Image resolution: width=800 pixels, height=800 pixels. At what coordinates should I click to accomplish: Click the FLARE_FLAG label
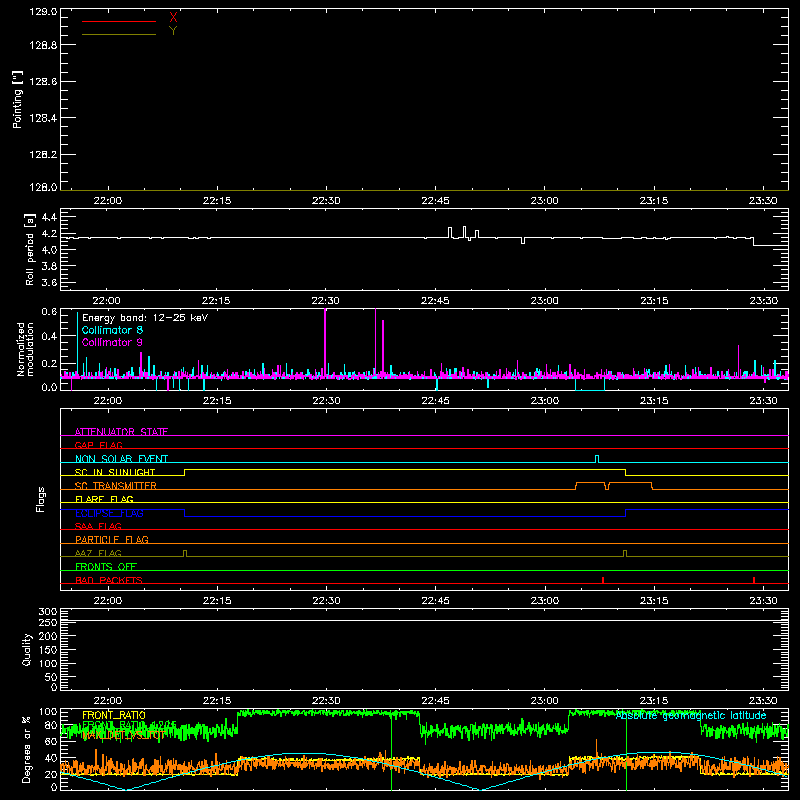pos(104,499)
